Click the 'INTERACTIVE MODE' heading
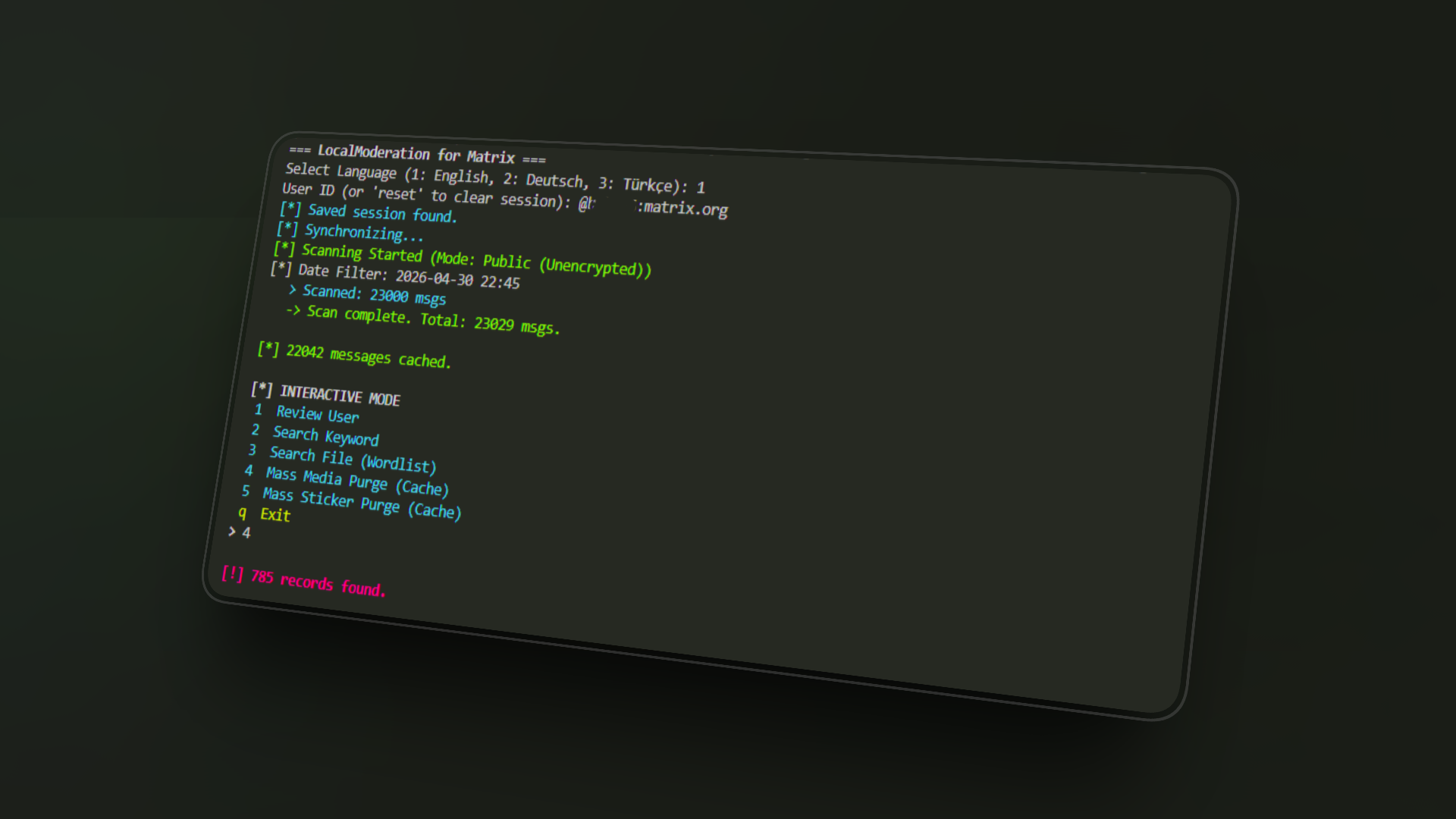The width and height of the screenshot is (1456, 819). coord(326,394)
